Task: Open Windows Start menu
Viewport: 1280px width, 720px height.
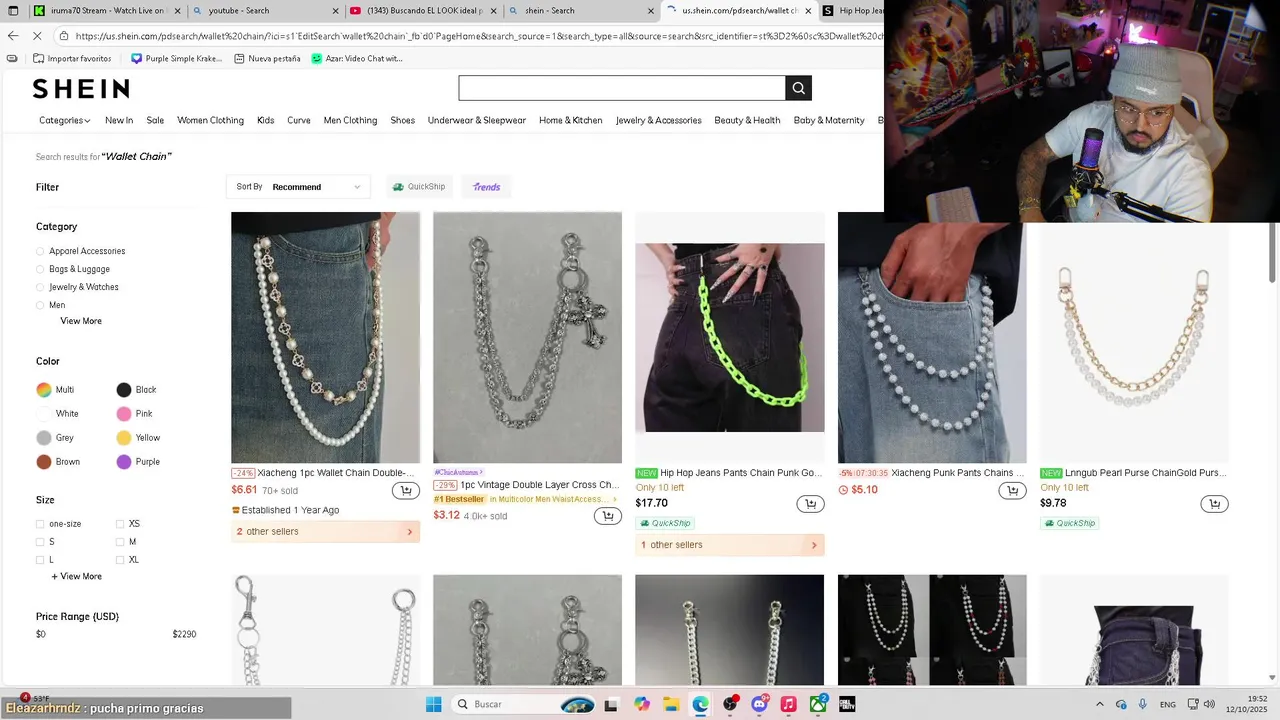Action: coord(433,704)
